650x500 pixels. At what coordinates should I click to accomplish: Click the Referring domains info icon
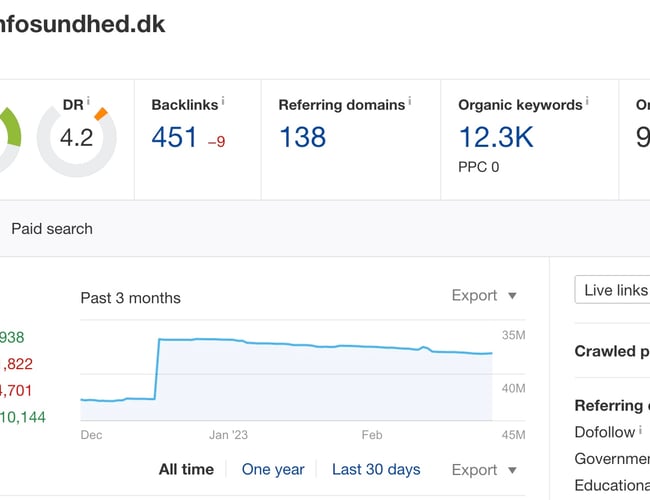tap(410, 101)
